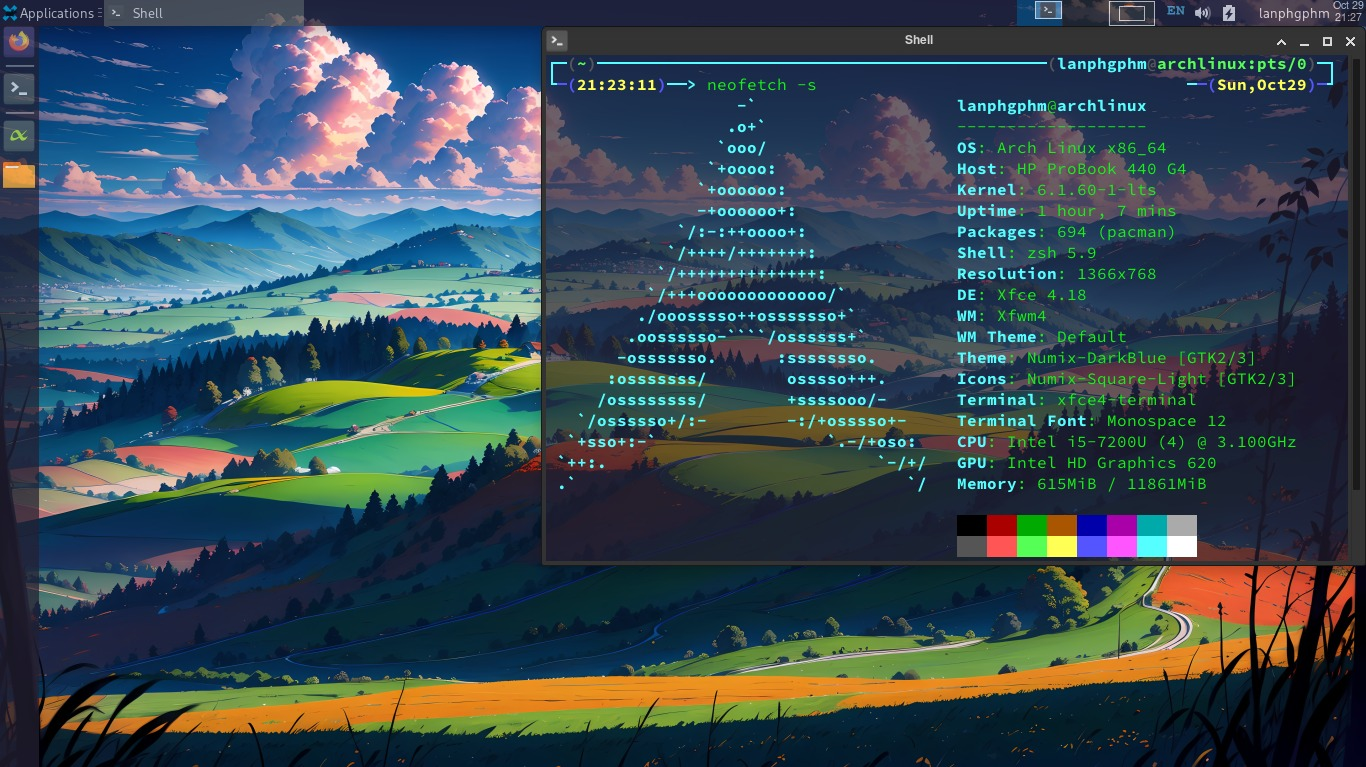Click the 'GPU: Intel HD Graphics 620' line
Viewport: 1366px width, 767px height.
click(1086, 463)
